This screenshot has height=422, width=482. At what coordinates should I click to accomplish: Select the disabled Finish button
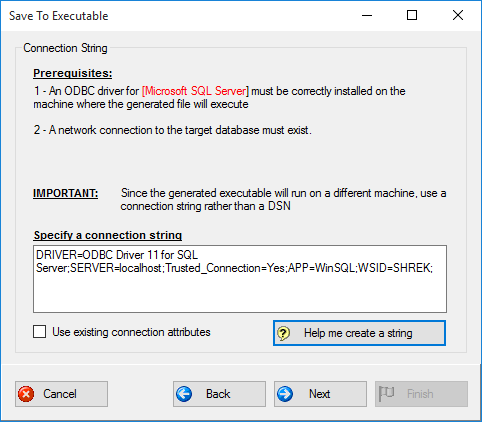coord(421,394)
